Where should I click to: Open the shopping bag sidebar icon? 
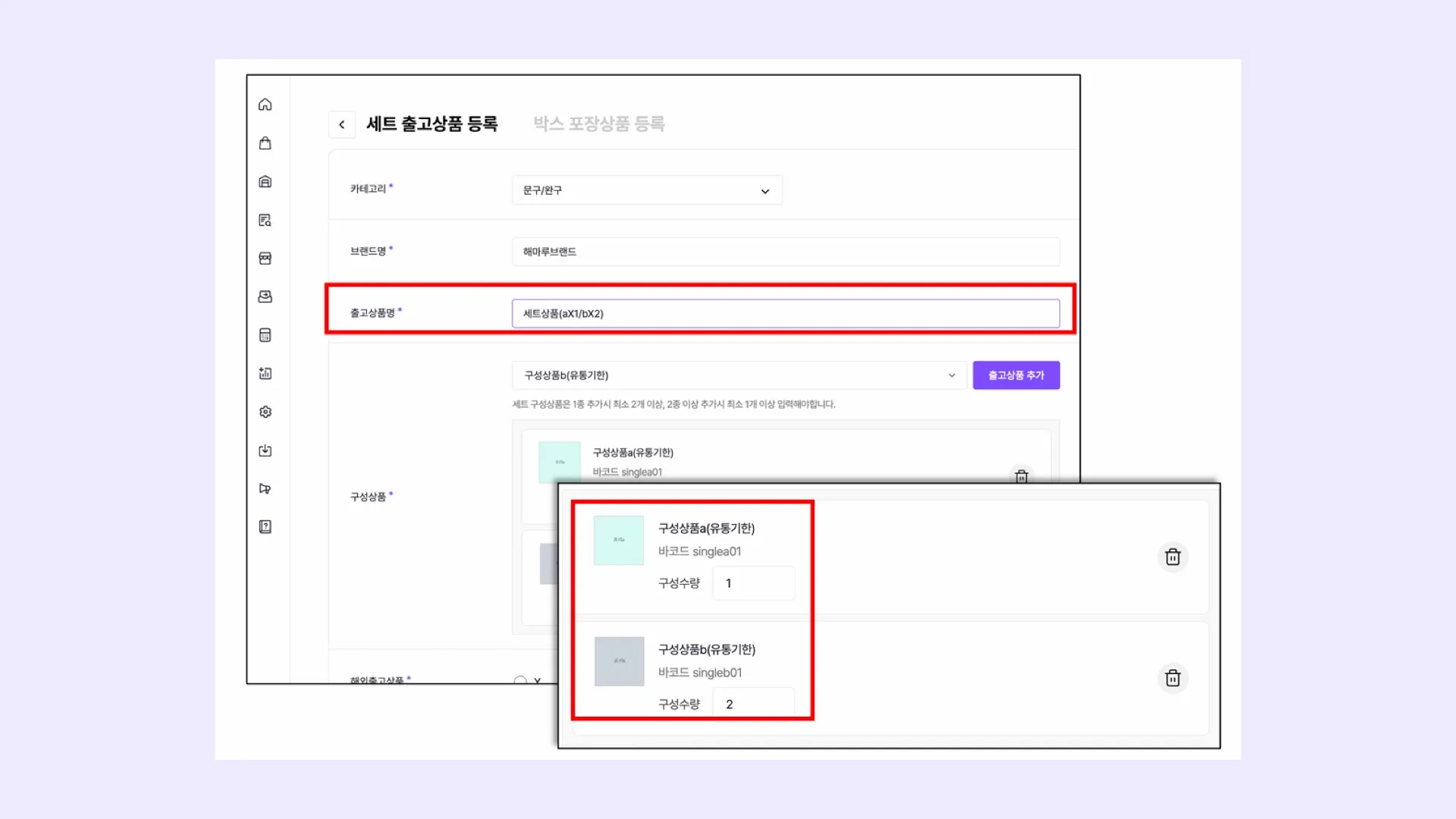coord(265,143)
